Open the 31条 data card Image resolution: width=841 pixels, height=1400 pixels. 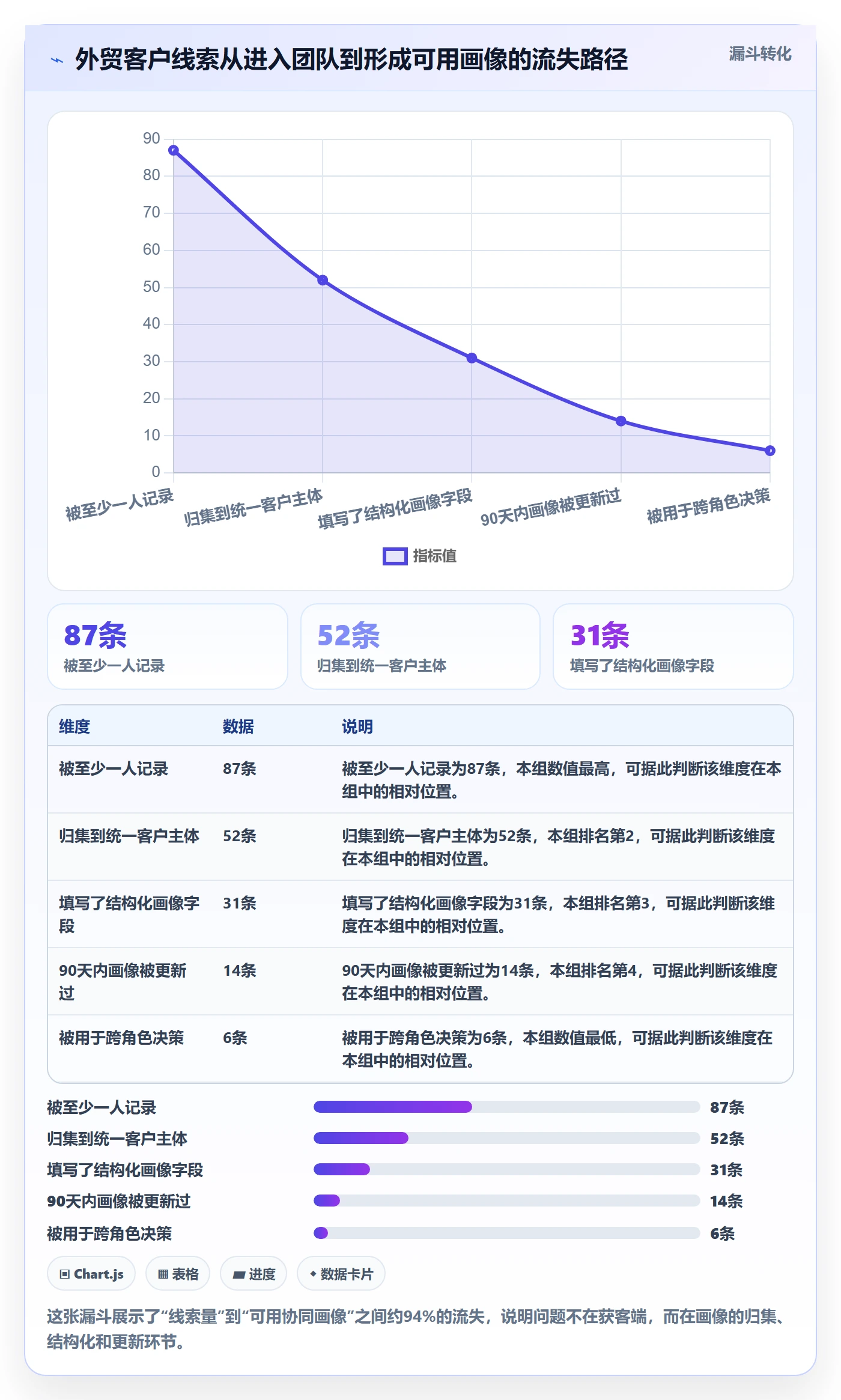point(673,647)
